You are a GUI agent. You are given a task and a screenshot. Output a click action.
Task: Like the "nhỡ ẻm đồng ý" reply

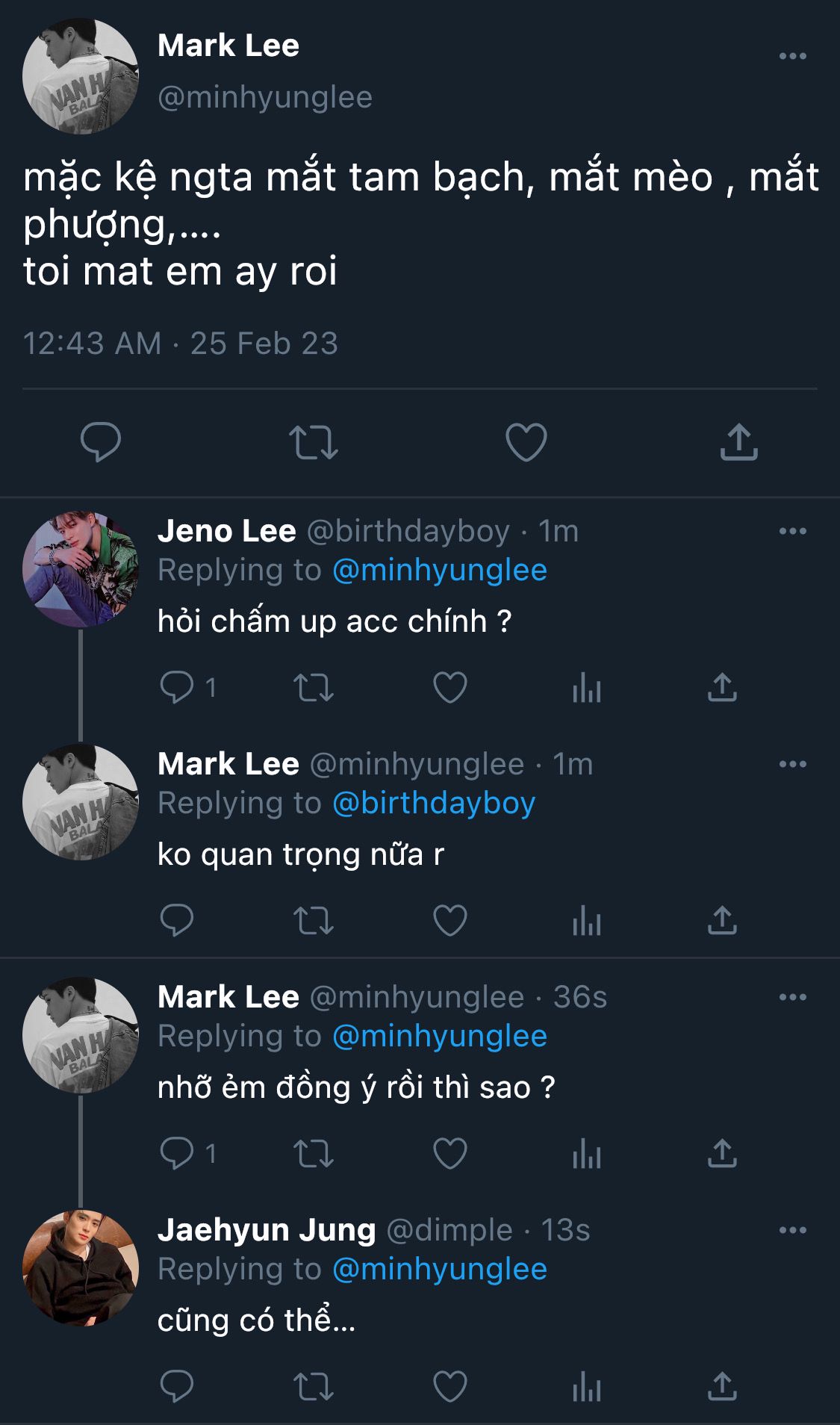[450, 1154]
